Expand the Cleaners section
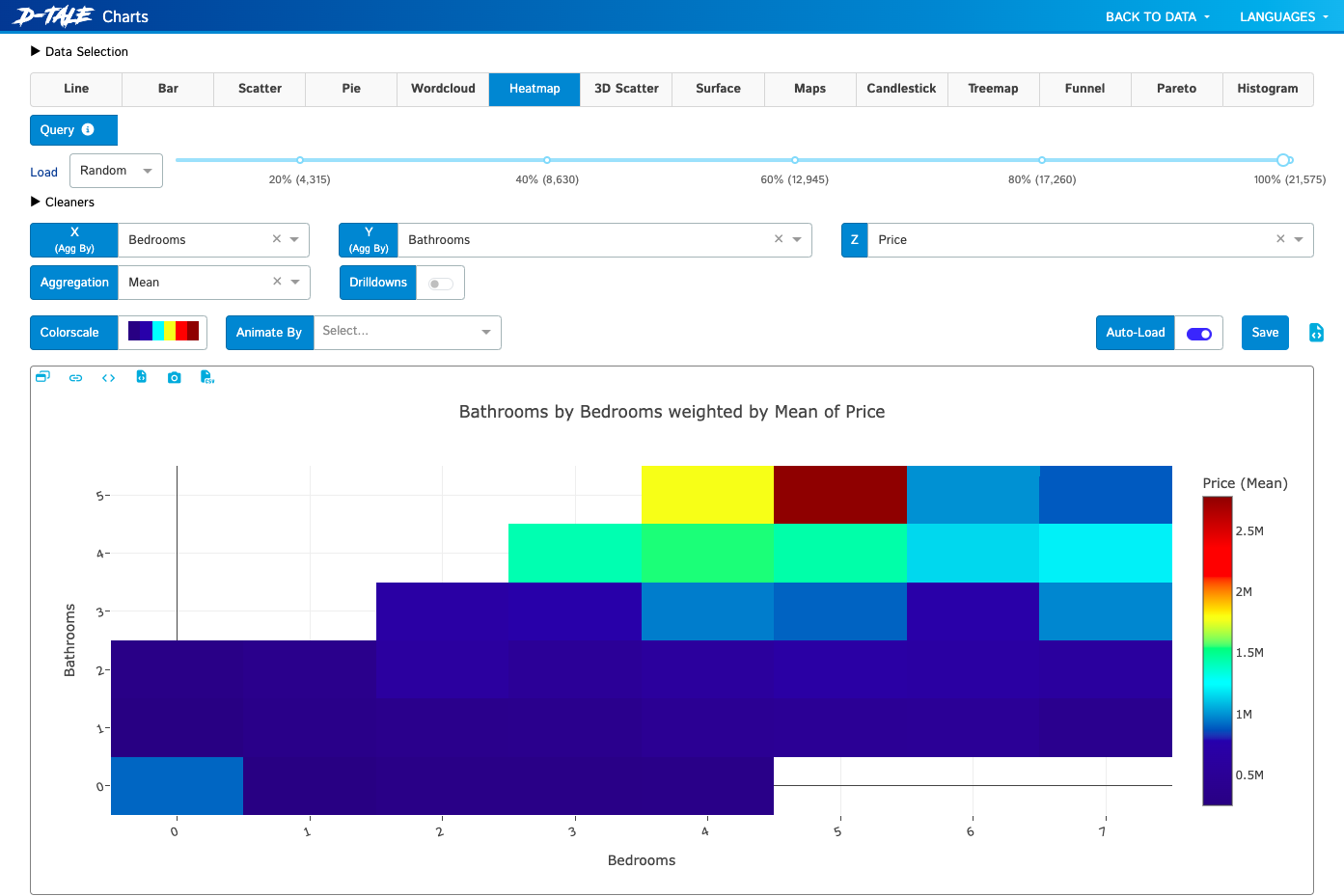 [63, 203]
